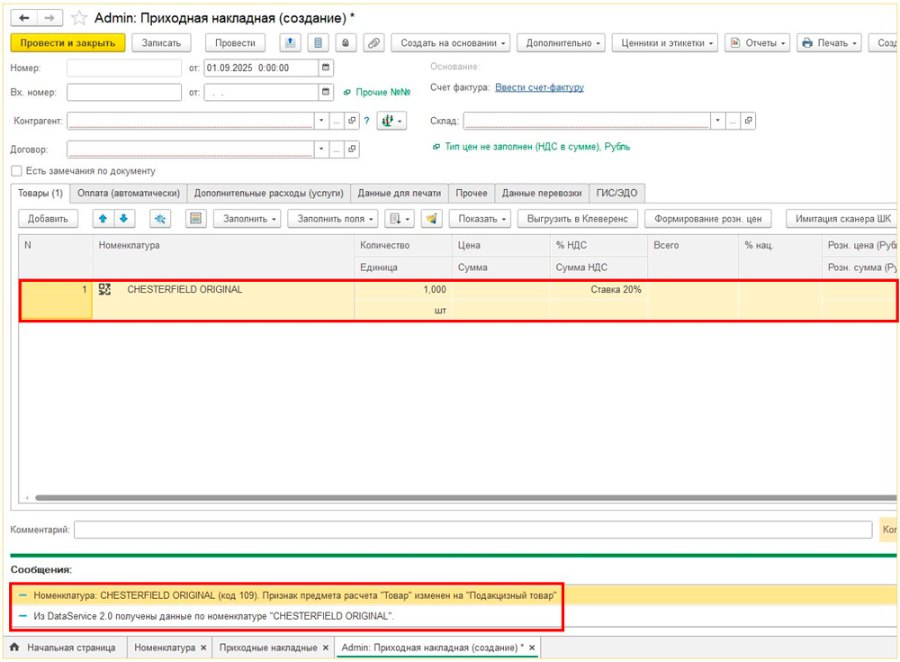Open the Договор record with its open icon
This screenshot has height=662, width=900.
point(352,149)
